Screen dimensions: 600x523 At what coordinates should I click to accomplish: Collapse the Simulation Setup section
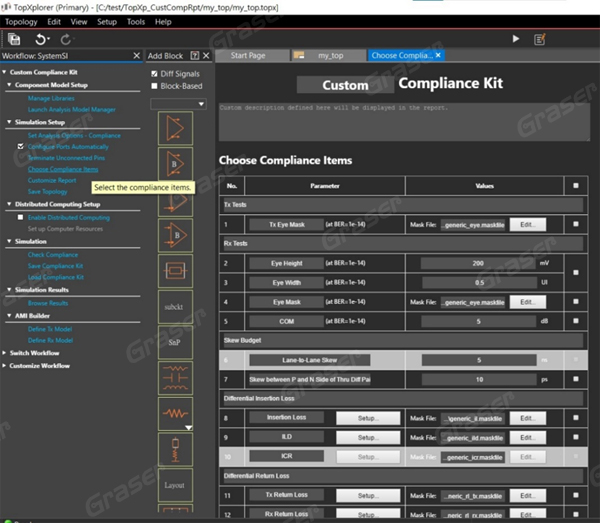click(9, 122)
